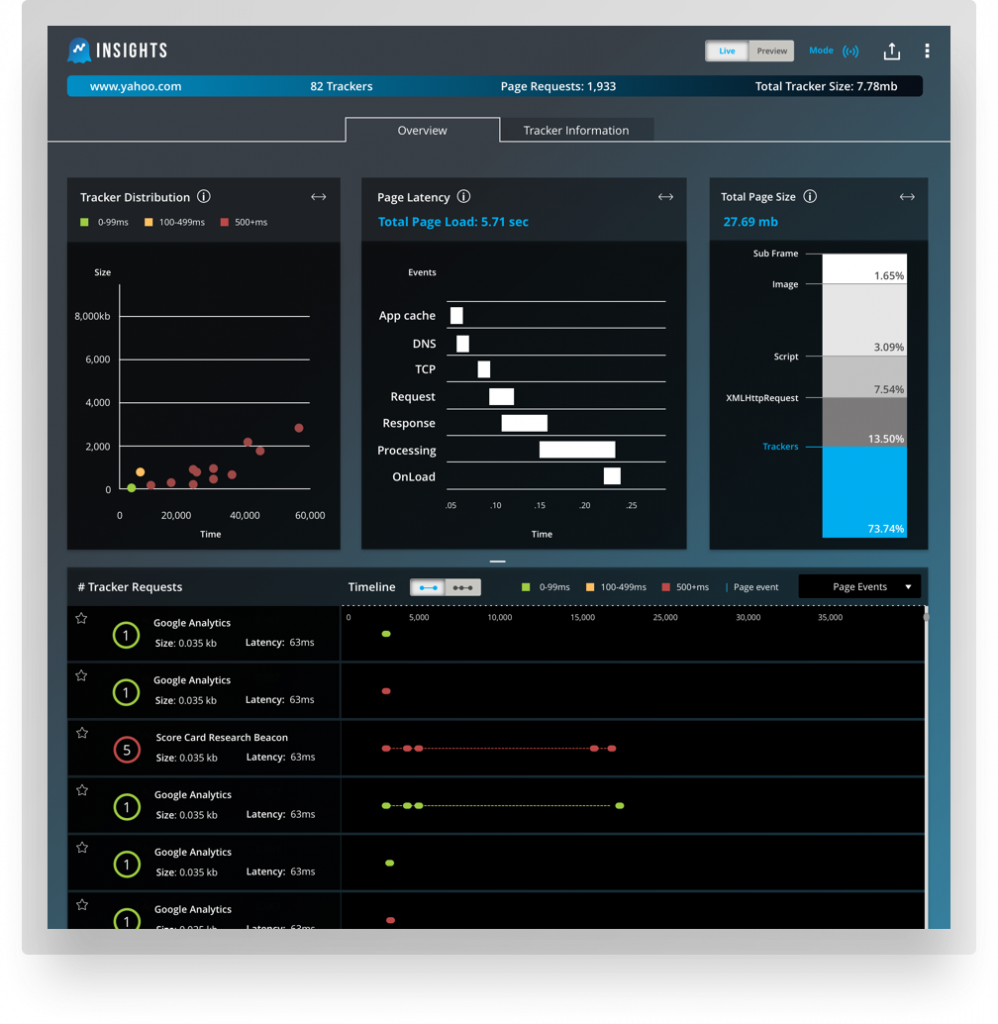The height and width of the screenshot is (1024, 998).
Task: Open the Tracker Information tab
Action: point(576,130)
